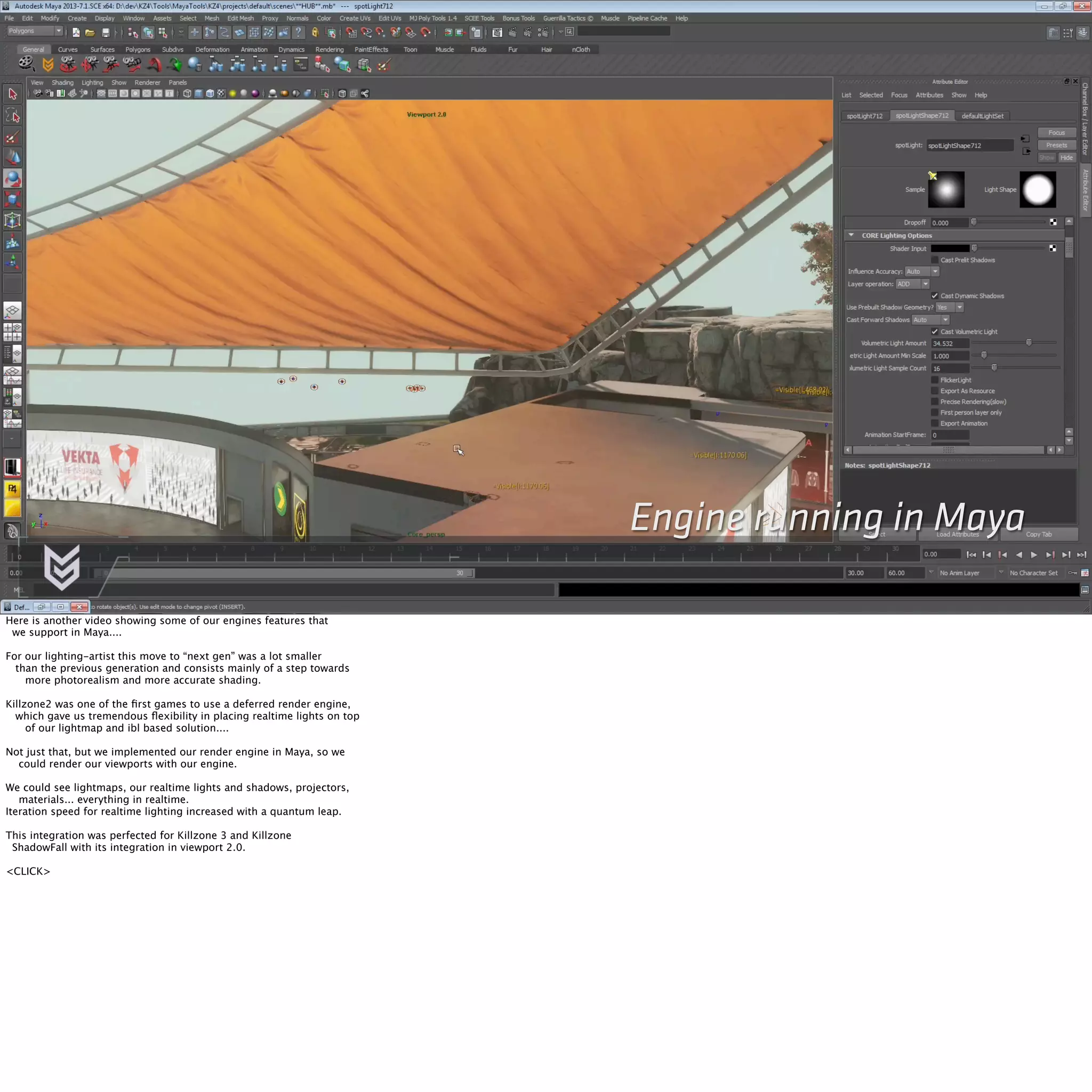
Task: Click the orange Guerrilla logo shelf icon
Action: [48, 65]
